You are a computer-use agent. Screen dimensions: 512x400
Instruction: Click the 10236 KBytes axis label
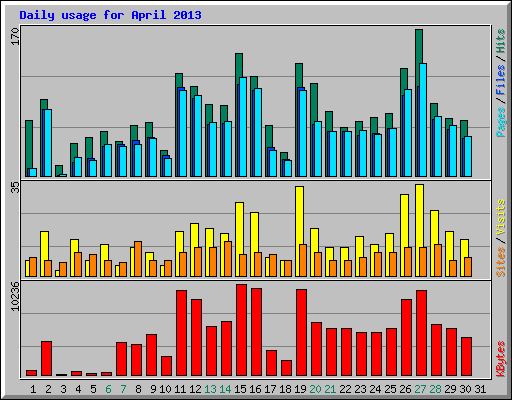[15, 296]
